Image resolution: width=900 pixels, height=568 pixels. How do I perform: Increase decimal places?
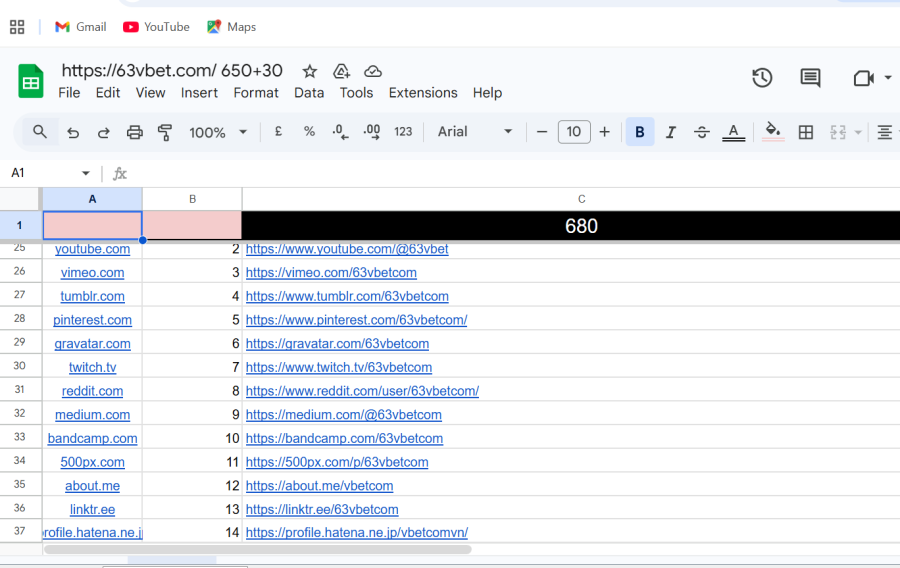coord(372,132)
